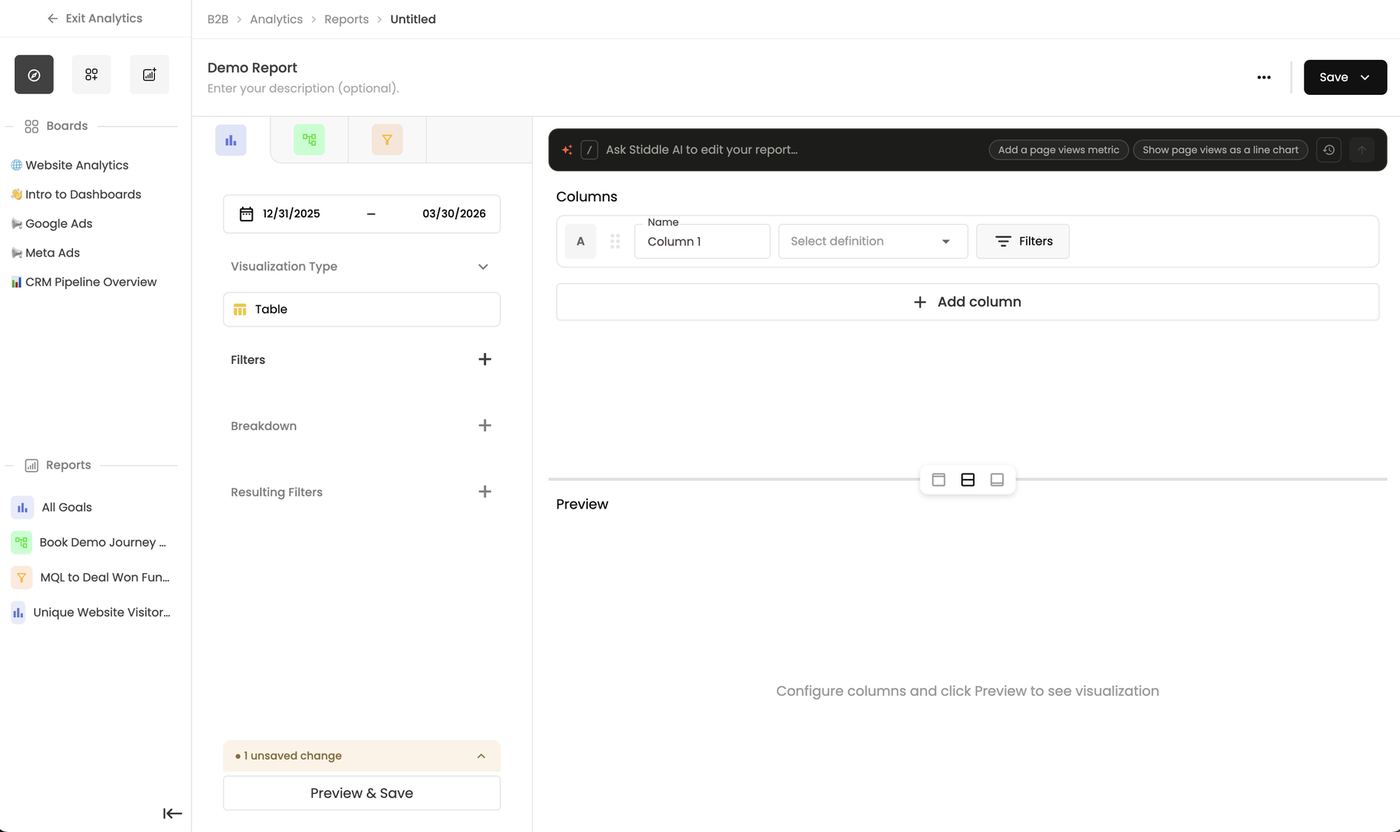Click the Preview & Save button

pyautogui.click(x=361, y=793)
